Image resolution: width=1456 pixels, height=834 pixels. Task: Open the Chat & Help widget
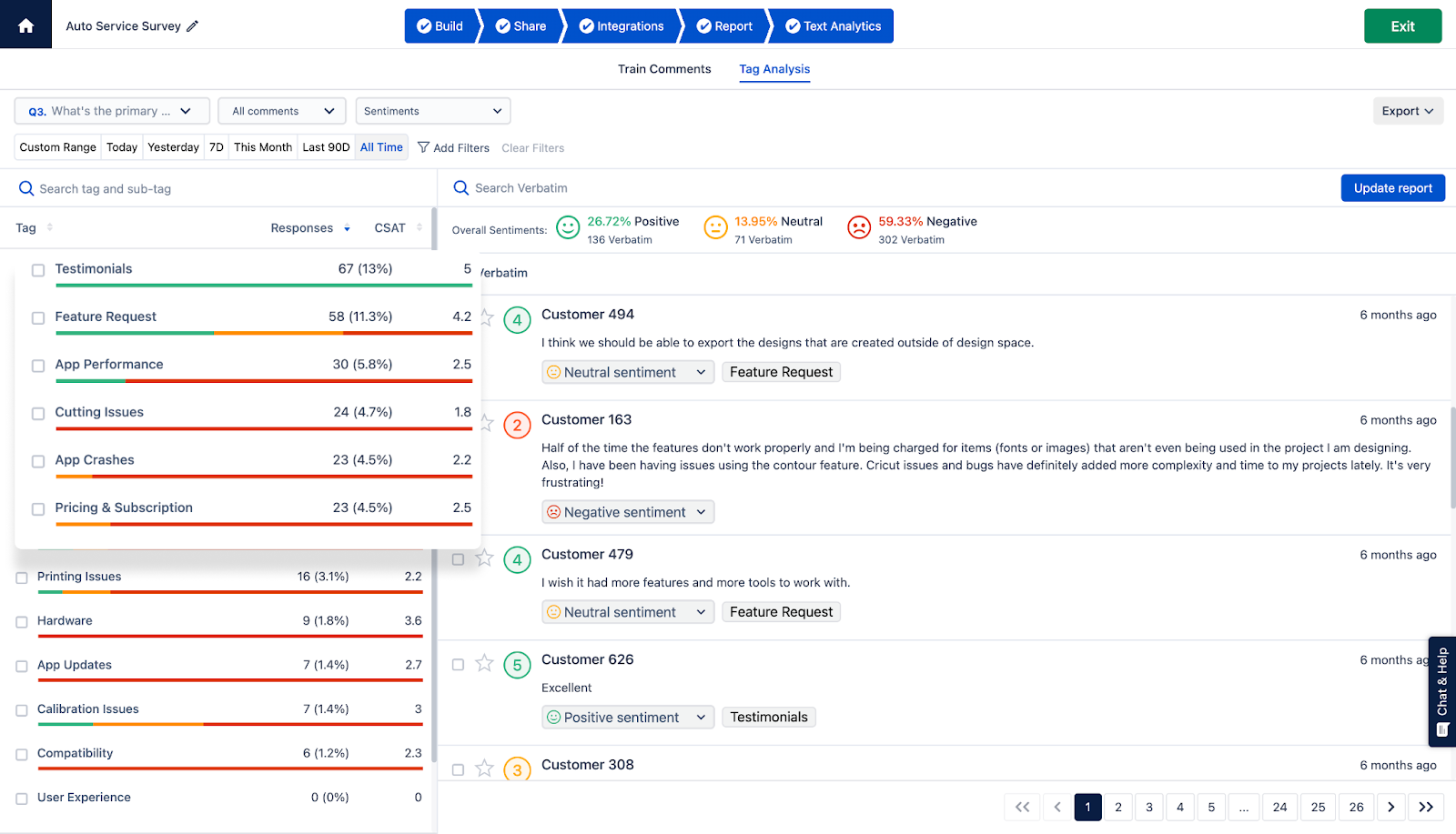1441,691
